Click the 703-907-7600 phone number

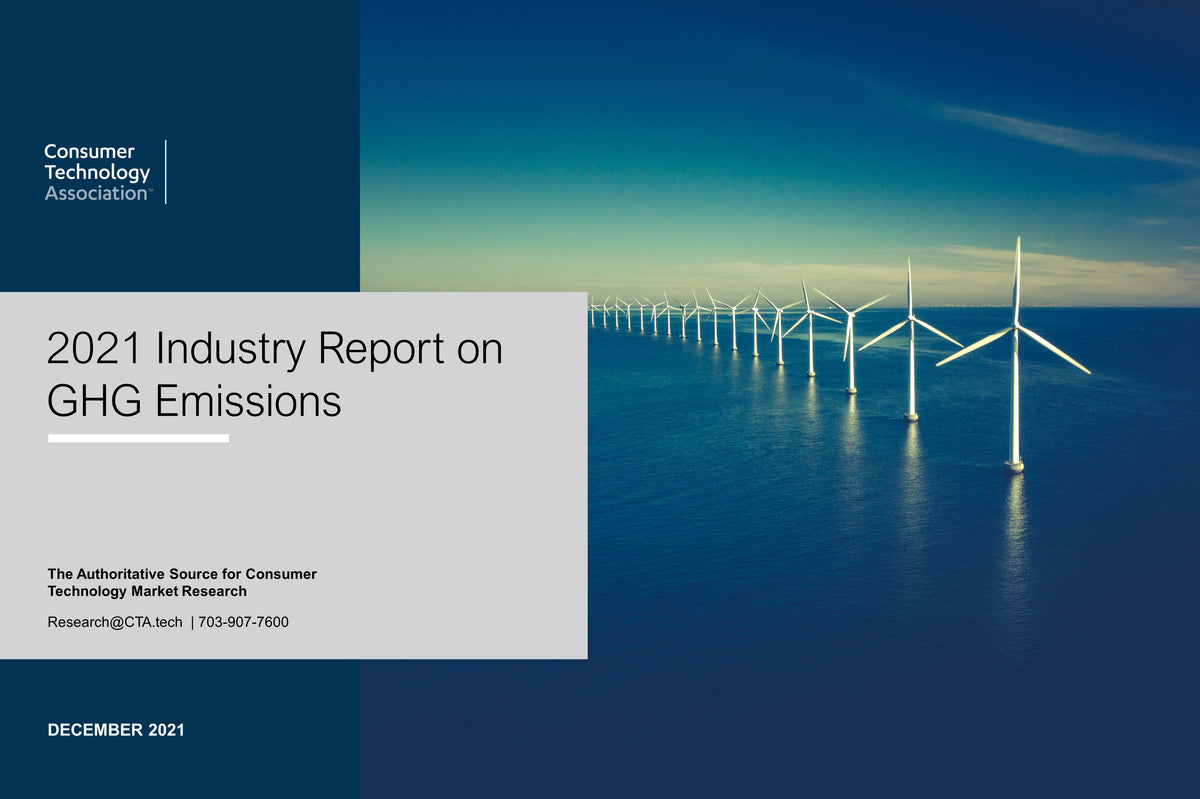pyautogui.click(x=243, y=621)
